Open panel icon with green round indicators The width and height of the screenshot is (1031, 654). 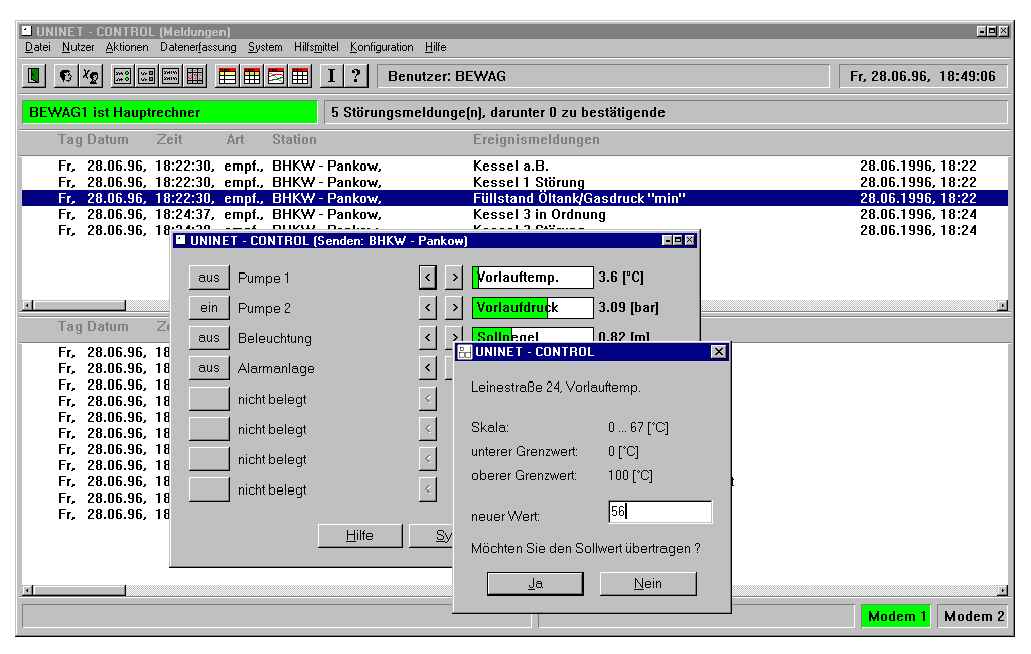(123, 76)
